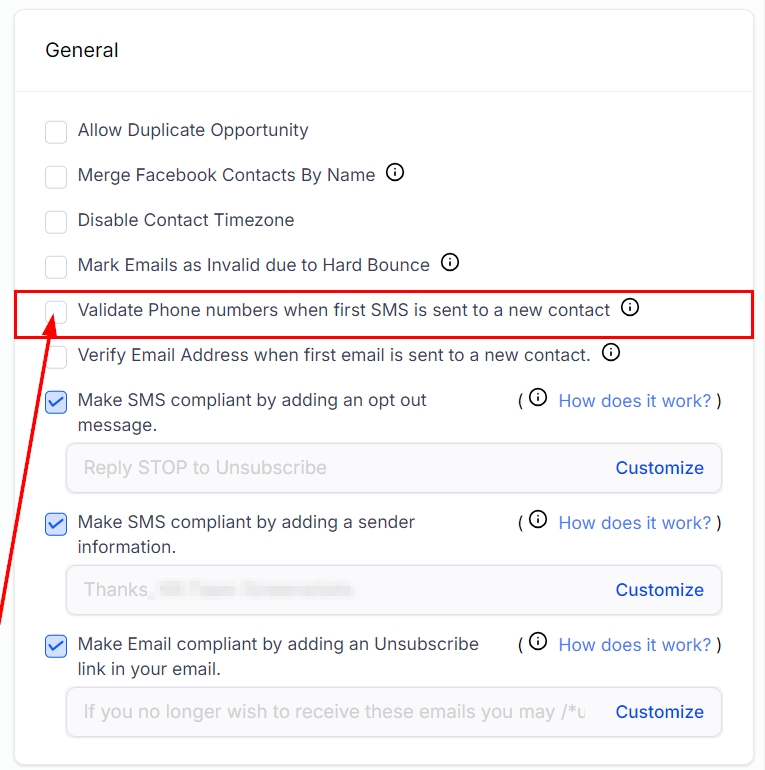The image size is (765, 770).
Task: Open How does it work for opt out
Action: (x=634, y=400)
